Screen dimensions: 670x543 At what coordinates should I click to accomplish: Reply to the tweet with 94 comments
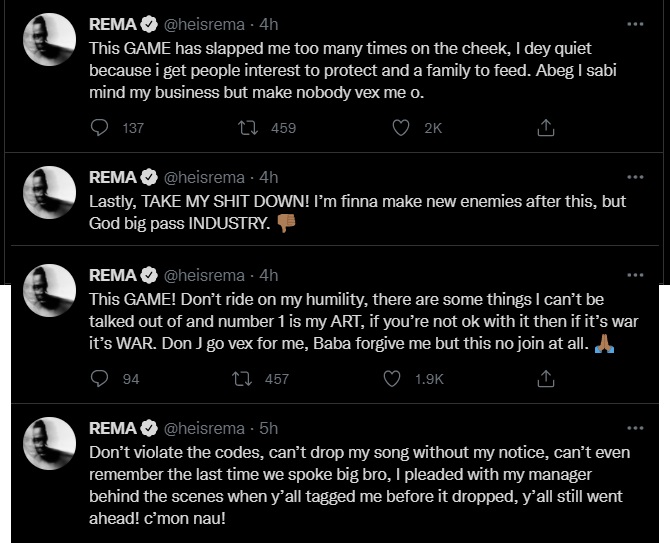100,379
